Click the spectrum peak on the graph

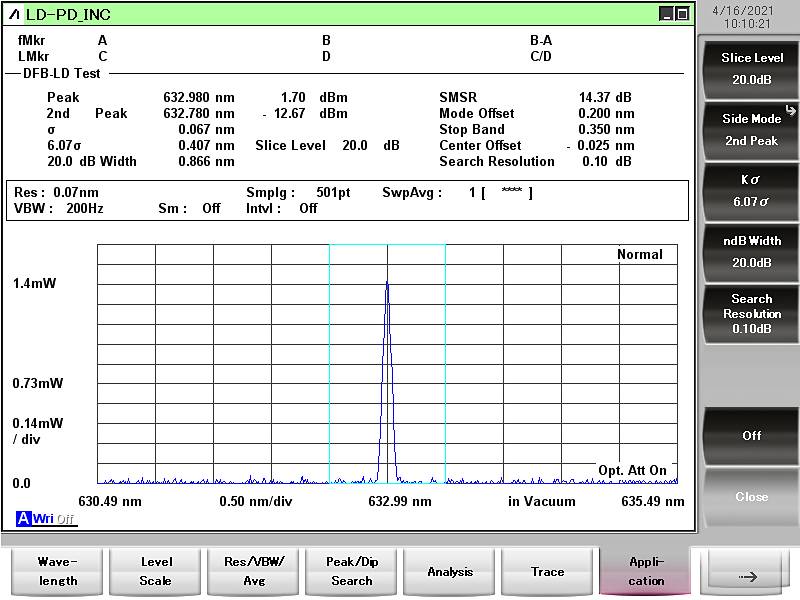(x=387, y=283)
